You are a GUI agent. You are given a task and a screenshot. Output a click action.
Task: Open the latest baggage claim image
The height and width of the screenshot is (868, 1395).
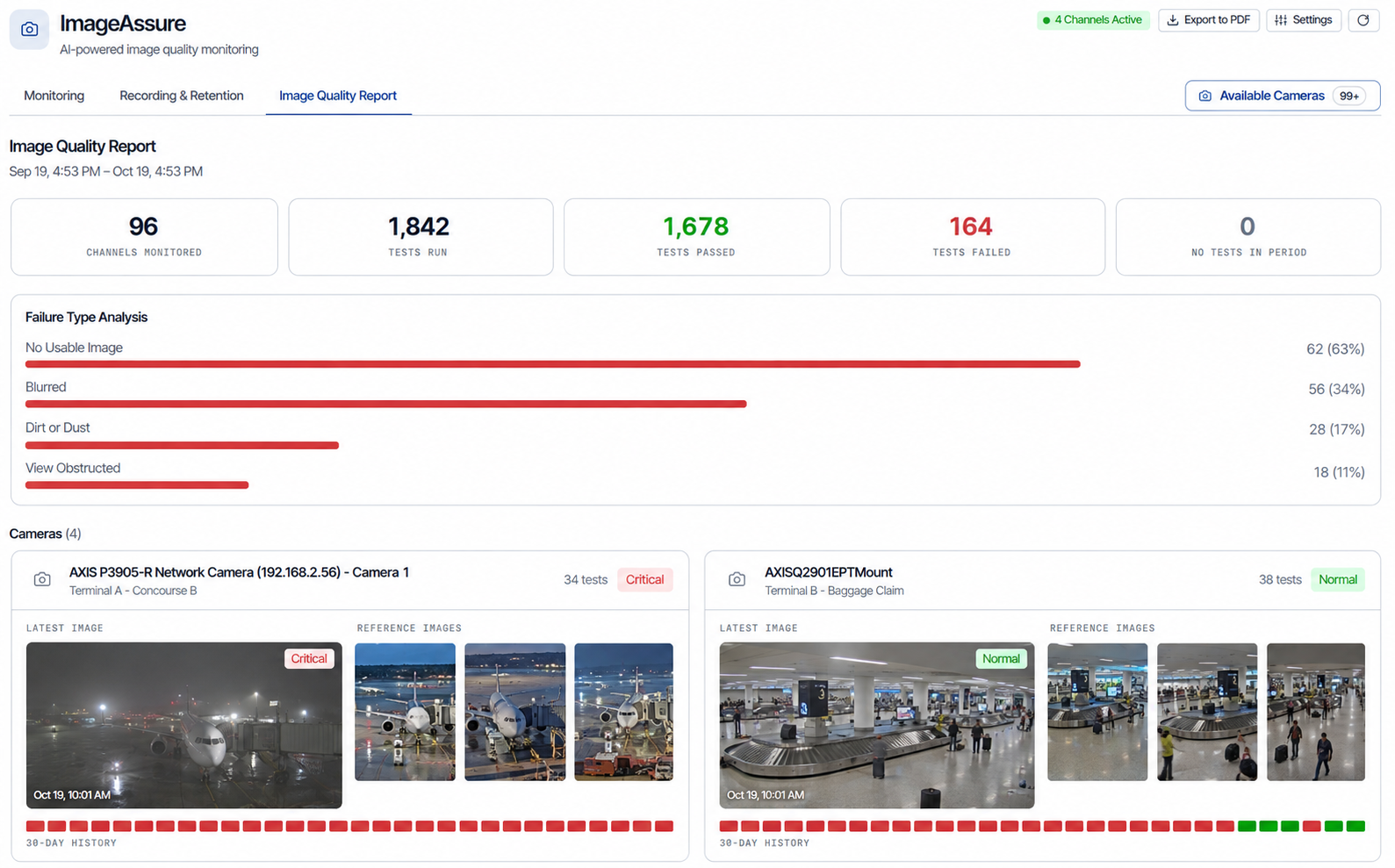point(876,725)
